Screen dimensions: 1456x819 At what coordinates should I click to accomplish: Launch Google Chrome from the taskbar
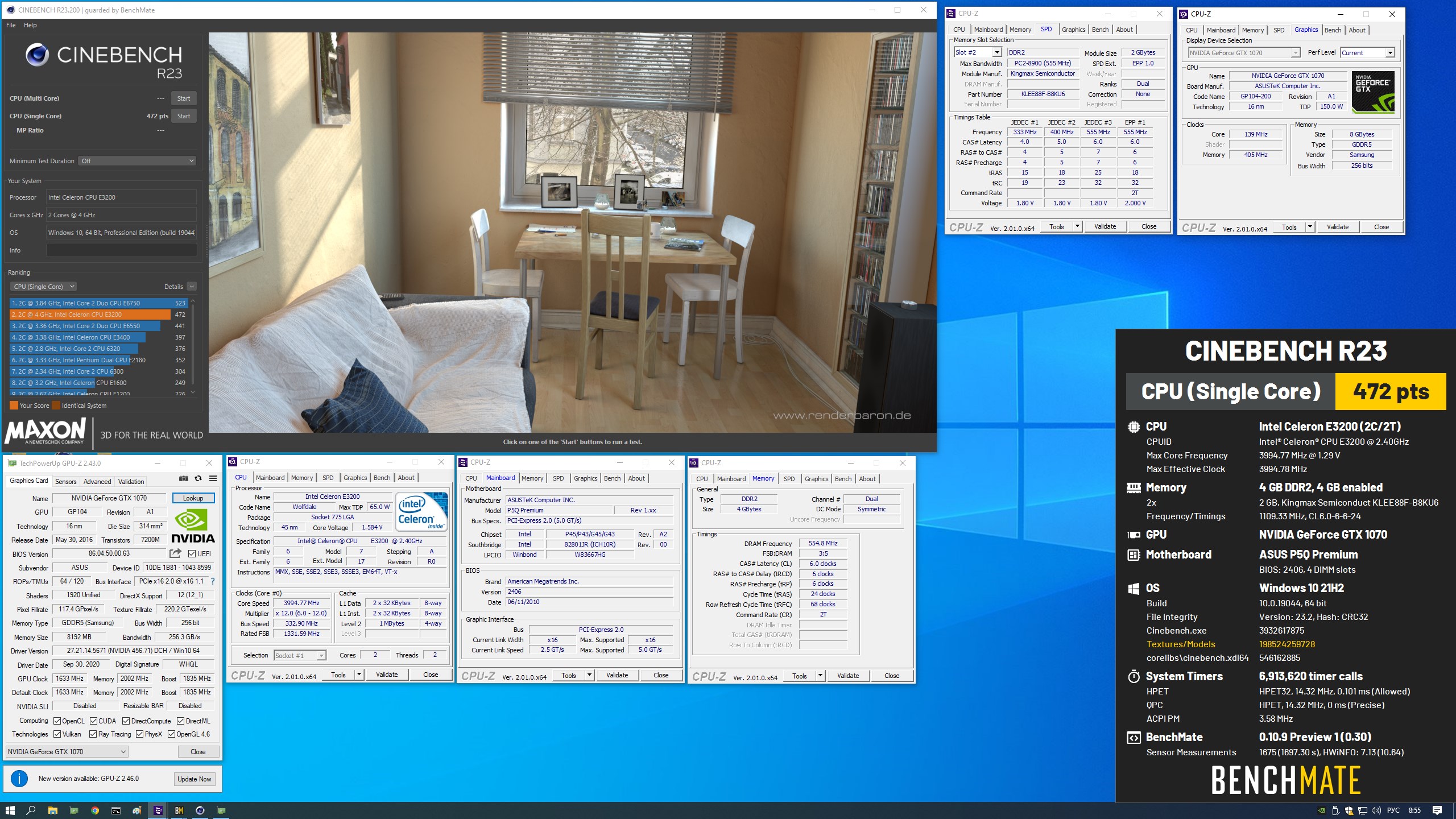click(x=95, y=810)
